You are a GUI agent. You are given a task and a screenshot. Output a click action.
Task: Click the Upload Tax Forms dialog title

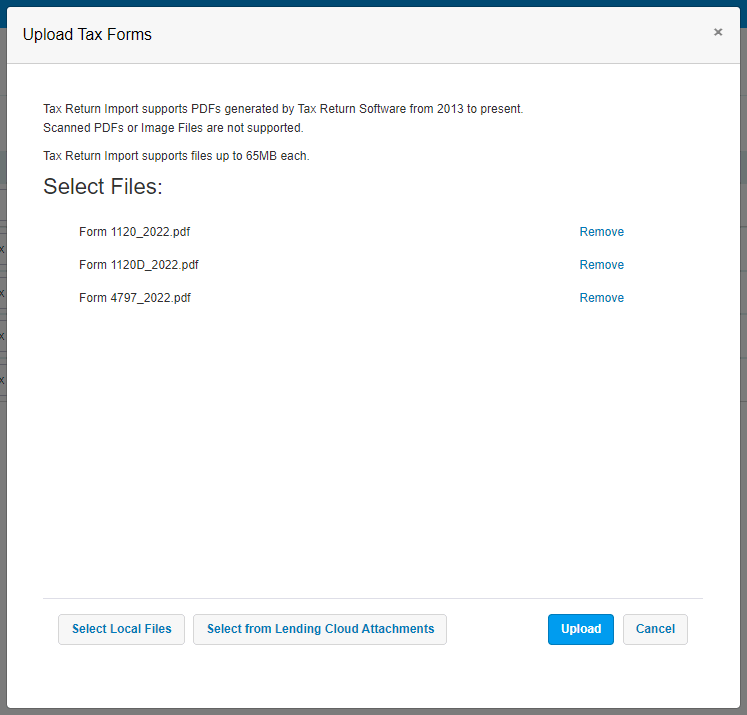pyautogui.click(x=87, y=34)
